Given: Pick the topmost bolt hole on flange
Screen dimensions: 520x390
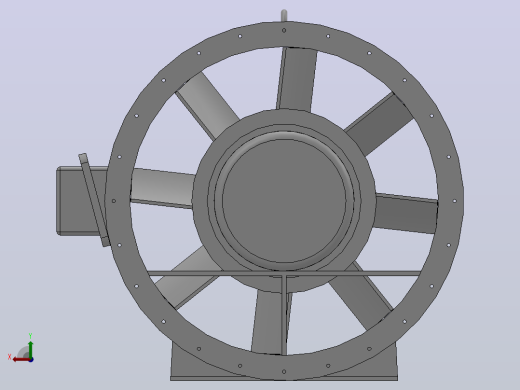Looking at the screenshot, I should click(284, 30).
